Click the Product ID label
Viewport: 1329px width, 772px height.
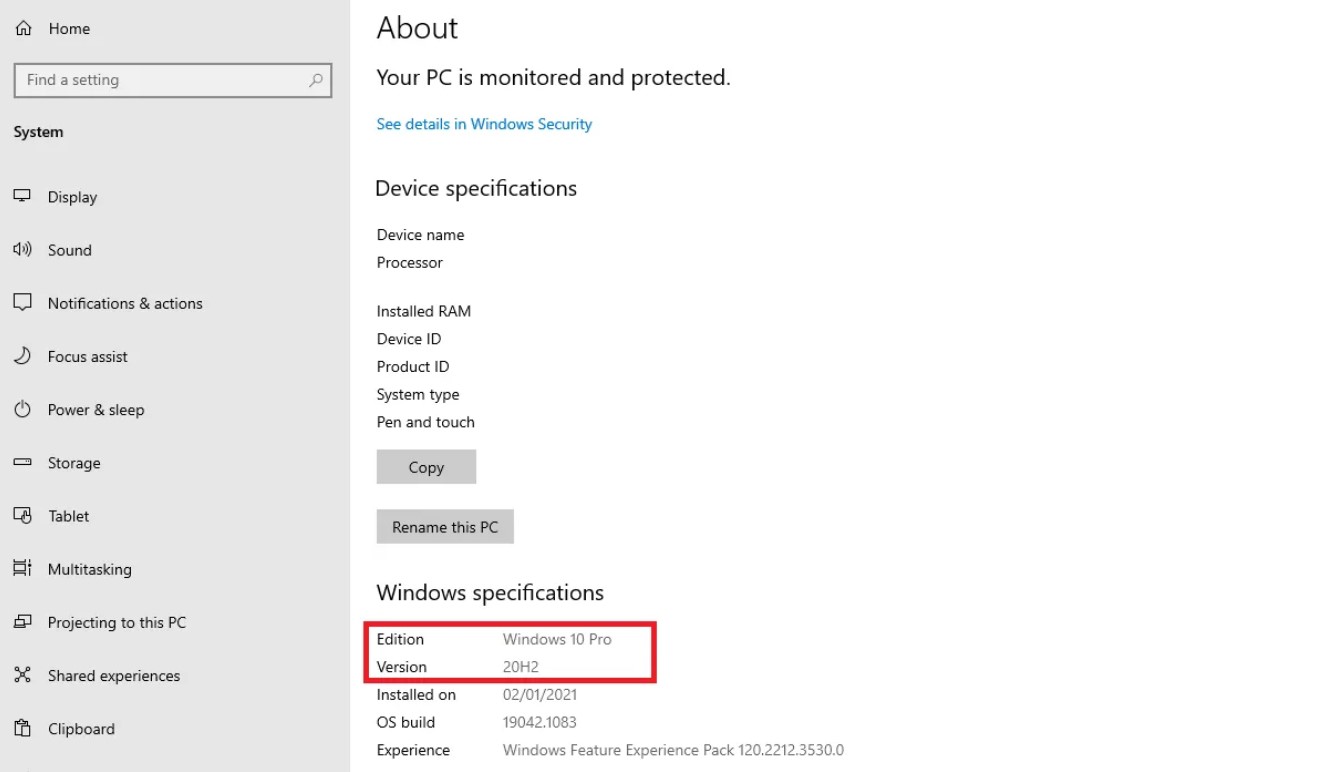412,366
